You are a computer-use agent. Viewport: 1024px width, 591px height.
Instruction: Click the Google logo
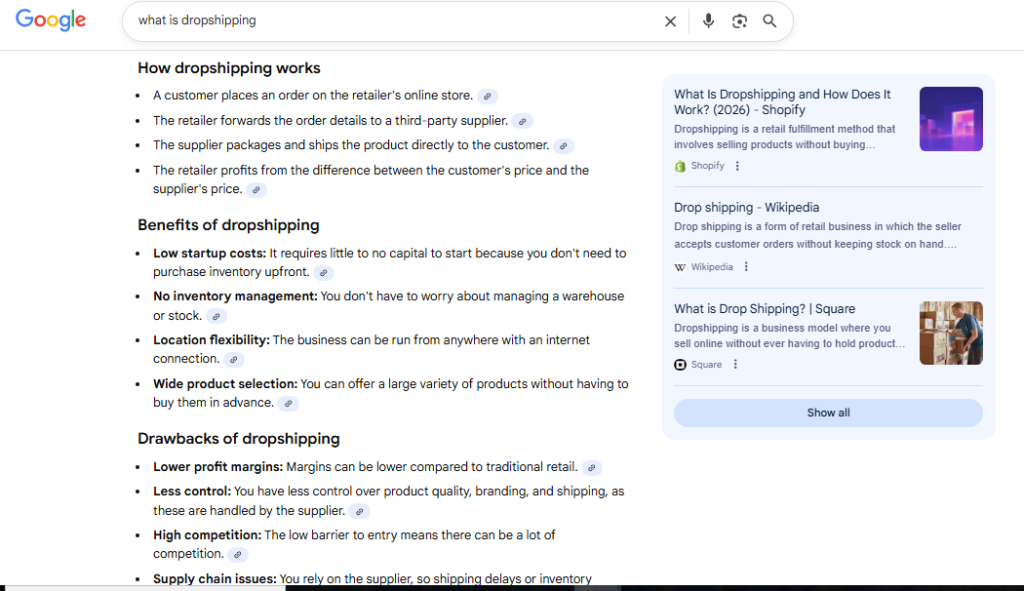(x=51, y=20)
